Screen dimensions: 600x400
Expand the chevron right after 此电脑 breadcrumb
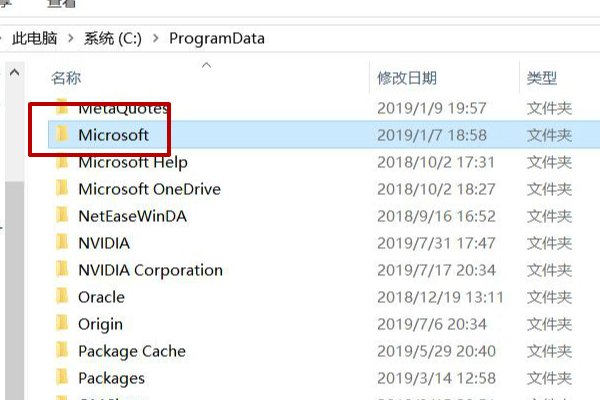(72, 39)
